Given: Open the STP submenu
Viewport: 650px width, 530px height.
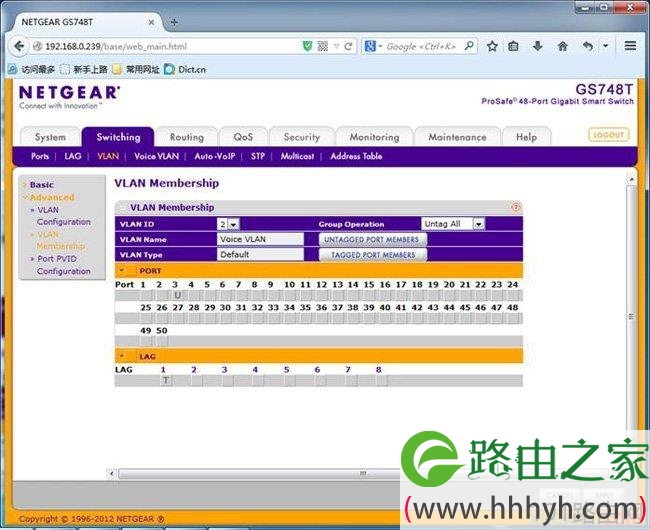Looking at the screenshot, I should click(257, 156).
